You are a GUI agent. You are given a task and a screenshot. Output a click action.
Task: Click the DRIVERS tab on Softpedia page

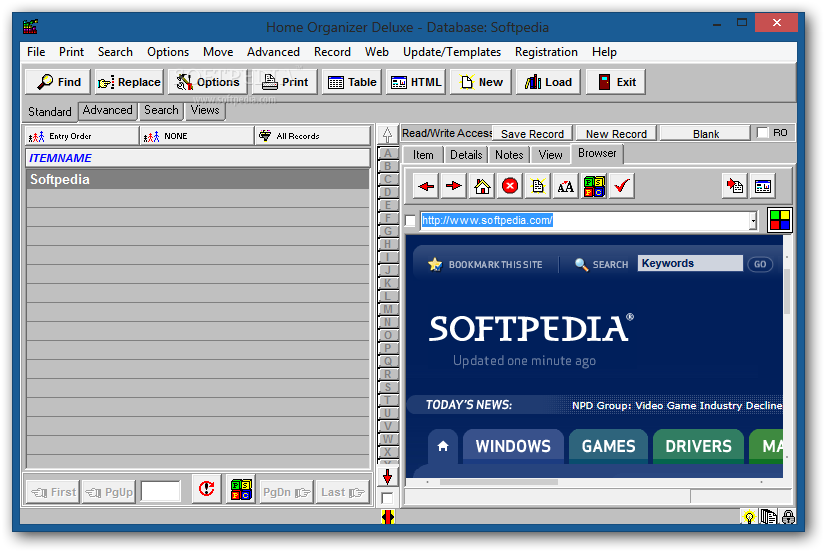[698, 446]
